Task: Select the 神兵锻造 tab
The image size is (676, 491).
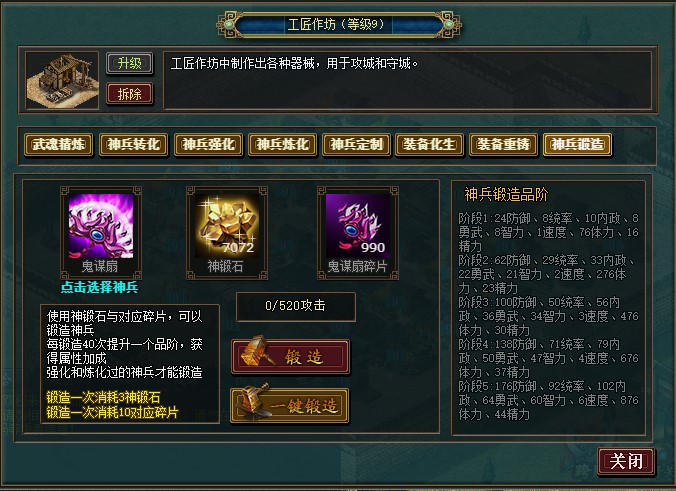Action: pyautogui.click(x=578, y=144)
